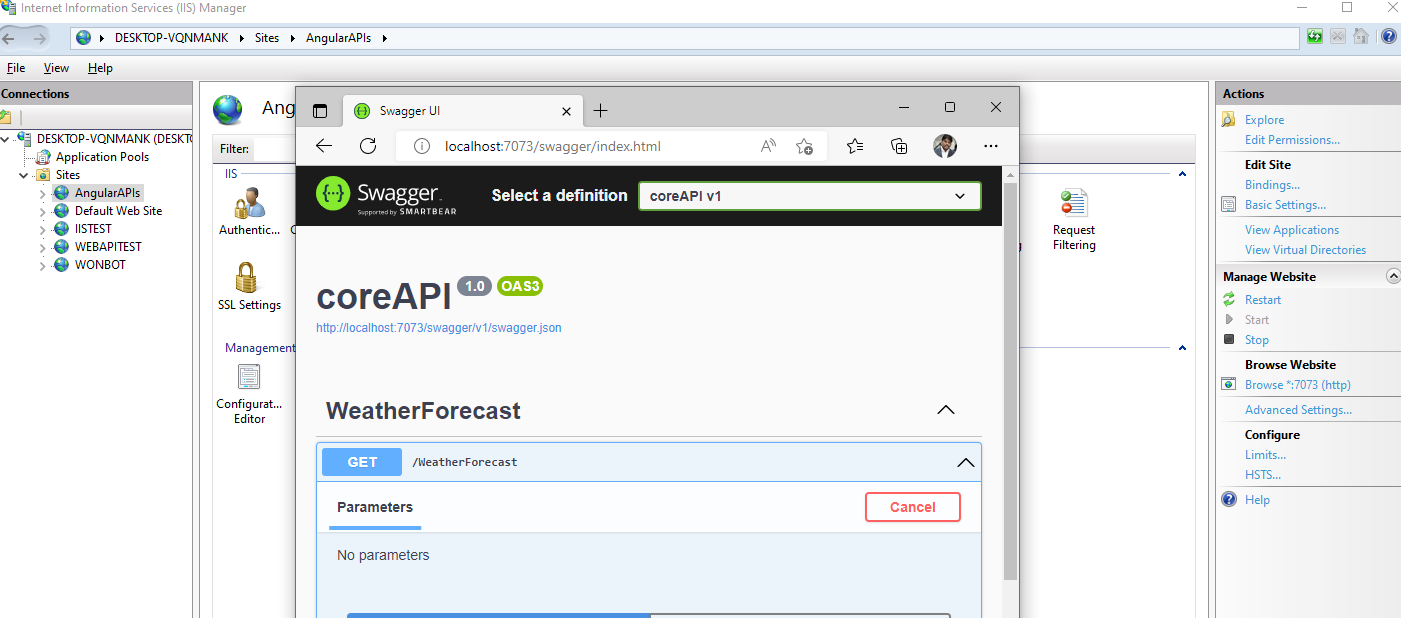Open the Edge Collections icon

point(899,146)
